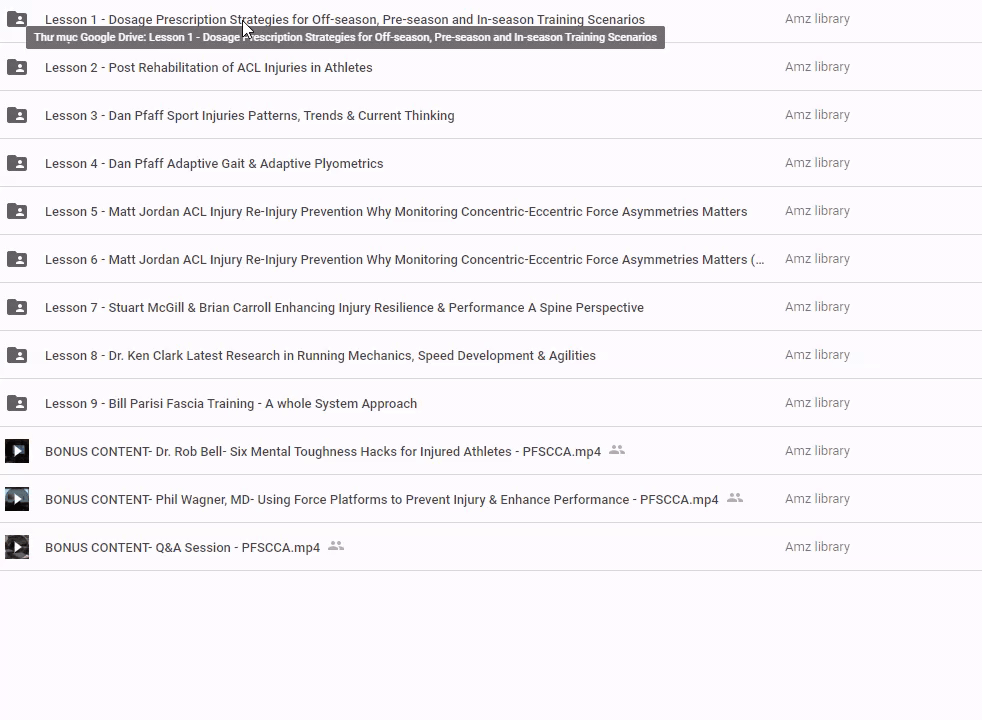Click the shared-people icon beside Q&A Session file
Screen dimensions: 982x720
coord(336,546)
